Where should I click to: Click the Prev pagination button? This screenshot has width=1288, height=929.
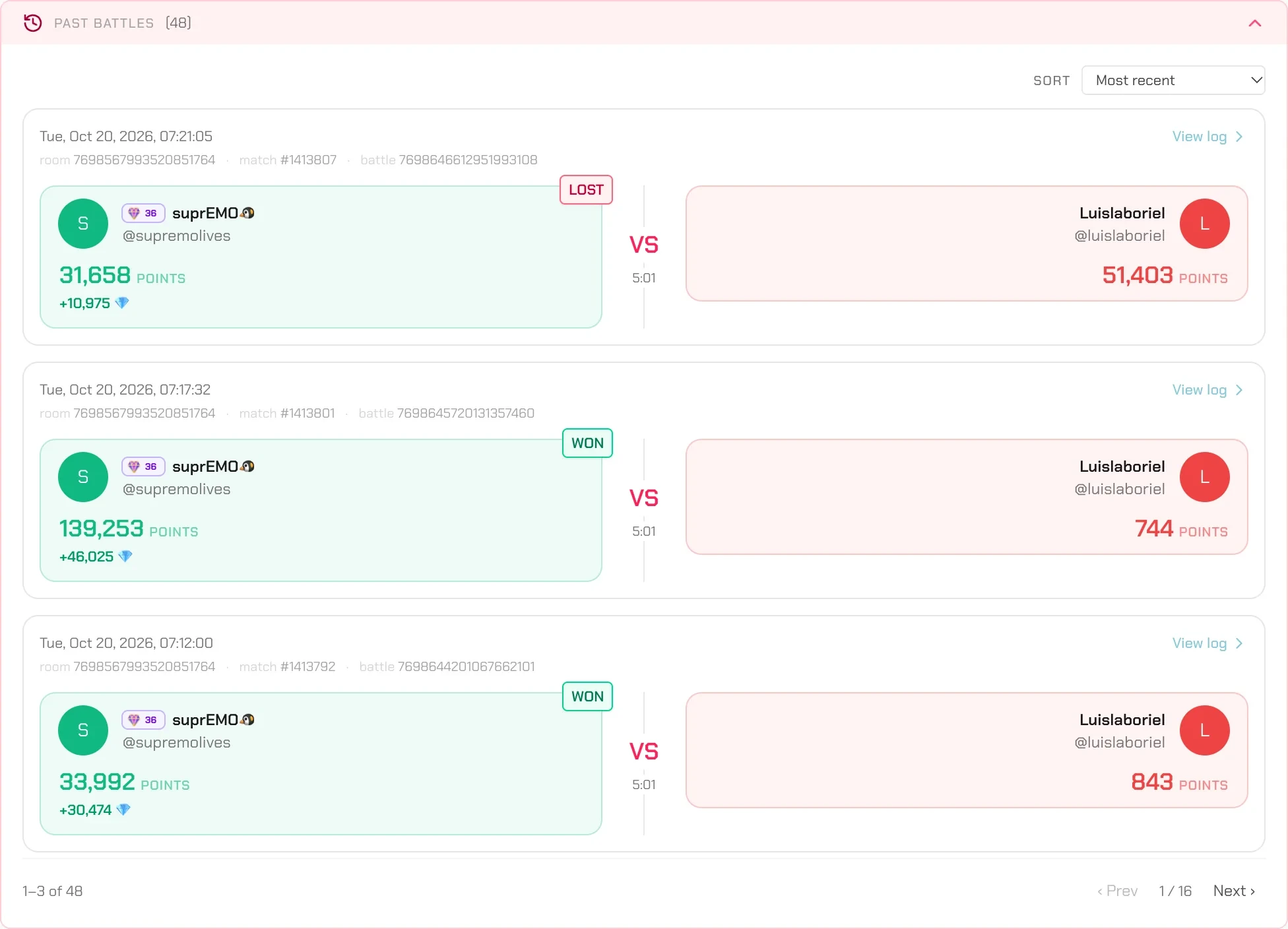[x=1117, y=891]
